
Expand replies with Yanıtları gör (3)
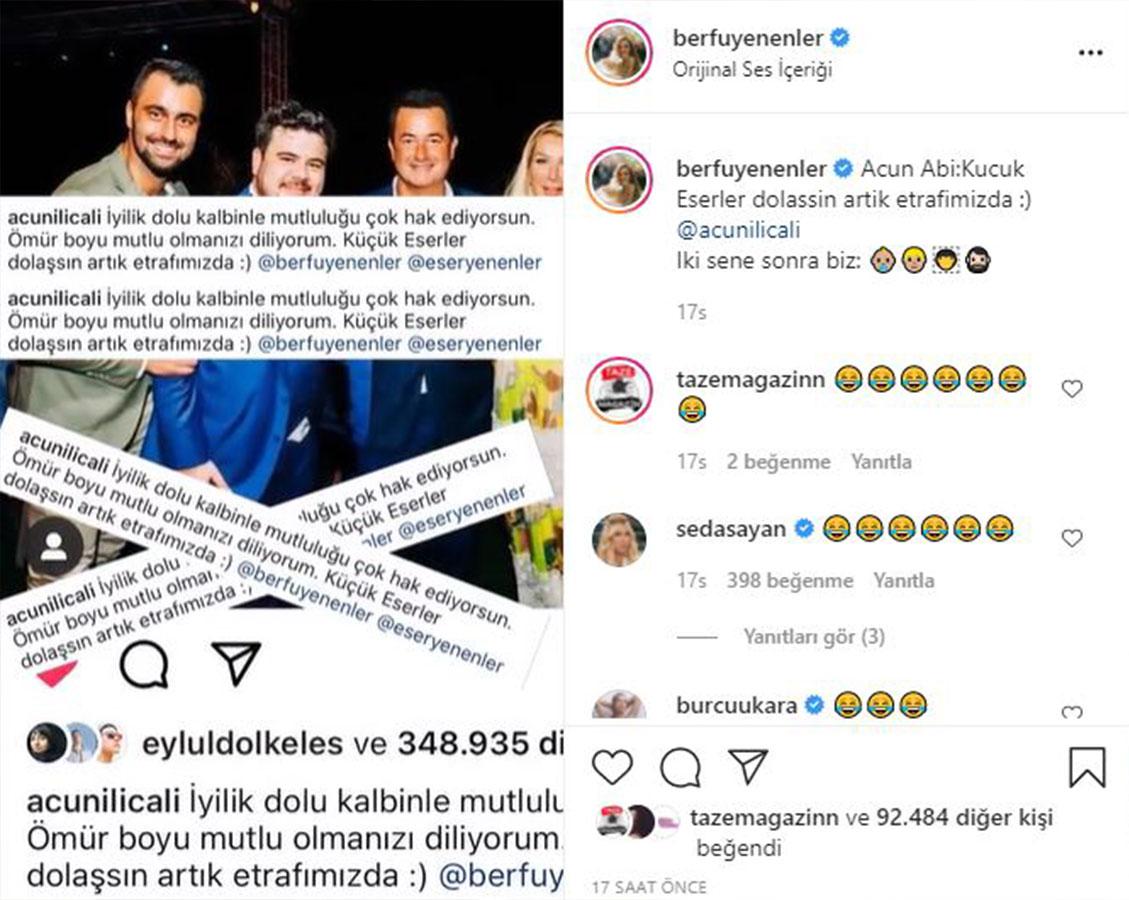click(x=814, y=636)
